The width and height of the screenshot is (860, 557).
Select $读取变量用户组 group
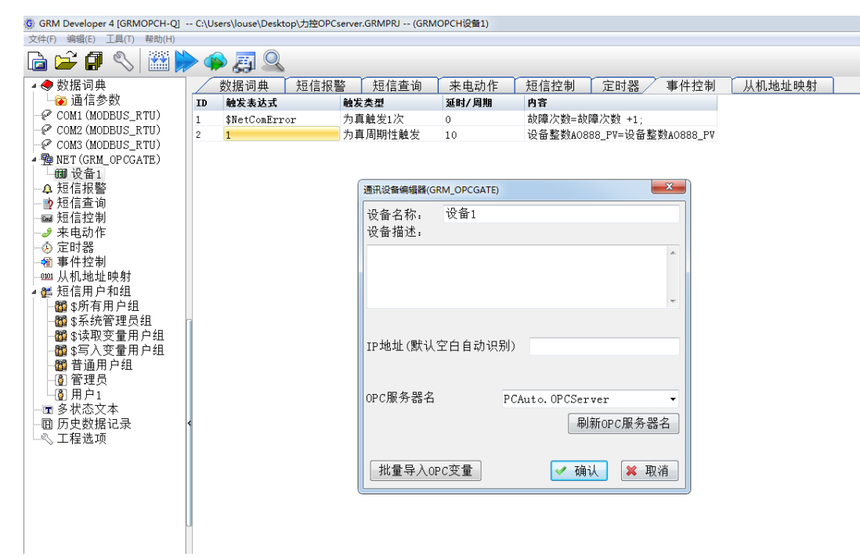click(117, 336)
